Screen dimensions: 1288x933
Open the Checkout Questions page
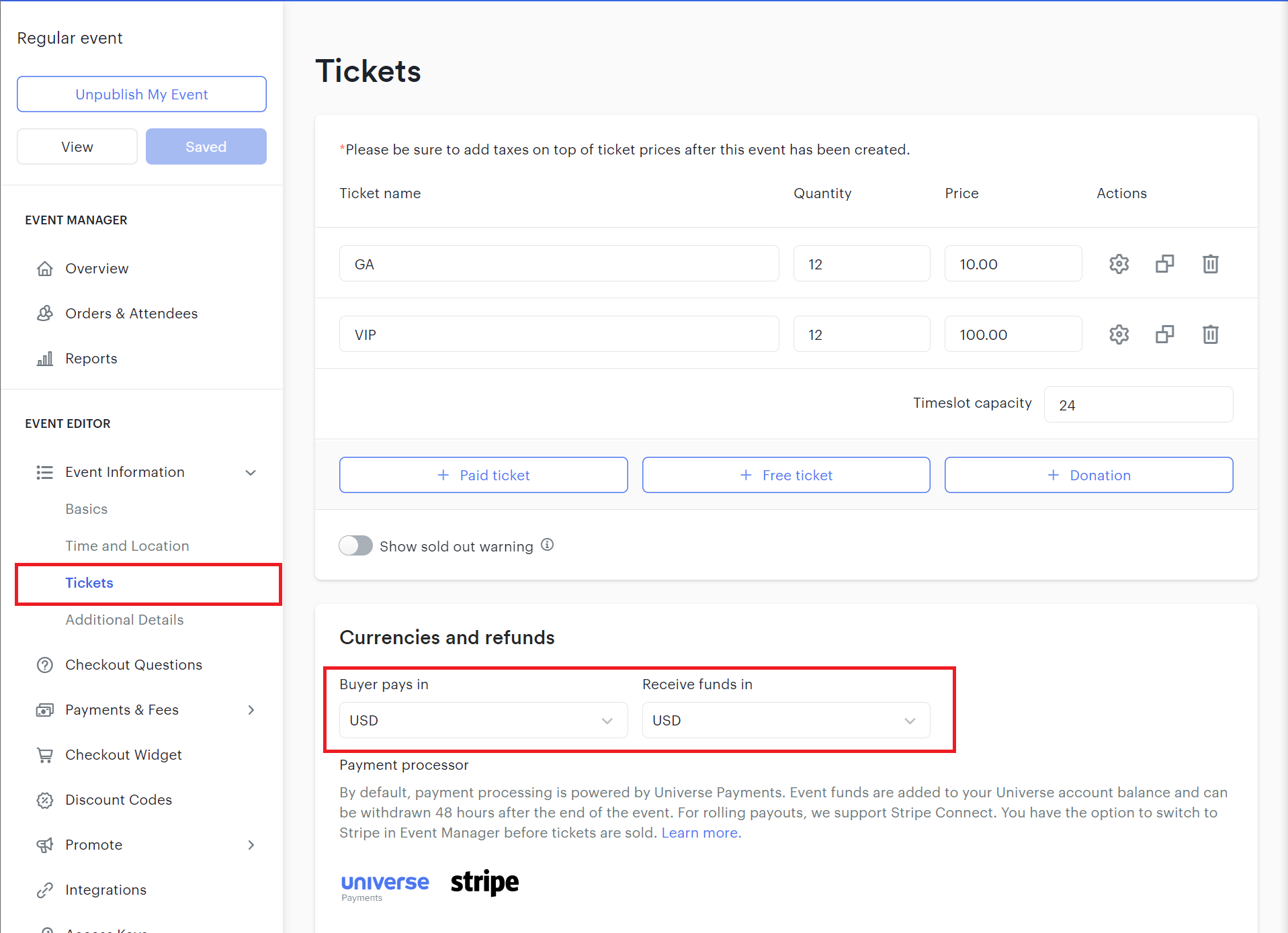coord(133,665)
